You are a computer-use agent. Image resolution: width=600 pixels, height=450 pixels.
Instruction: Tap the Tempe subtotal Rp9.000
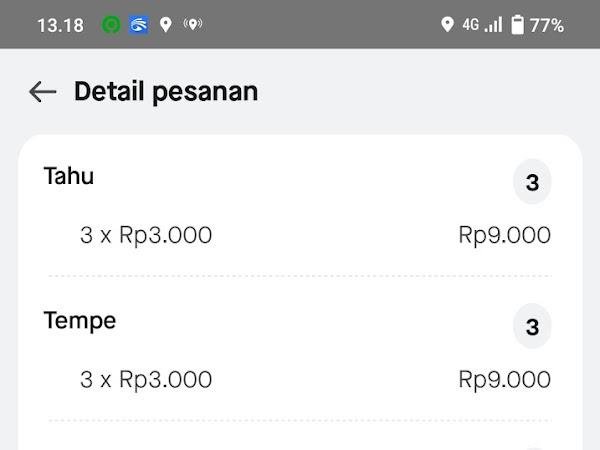[x=504, y=380]
